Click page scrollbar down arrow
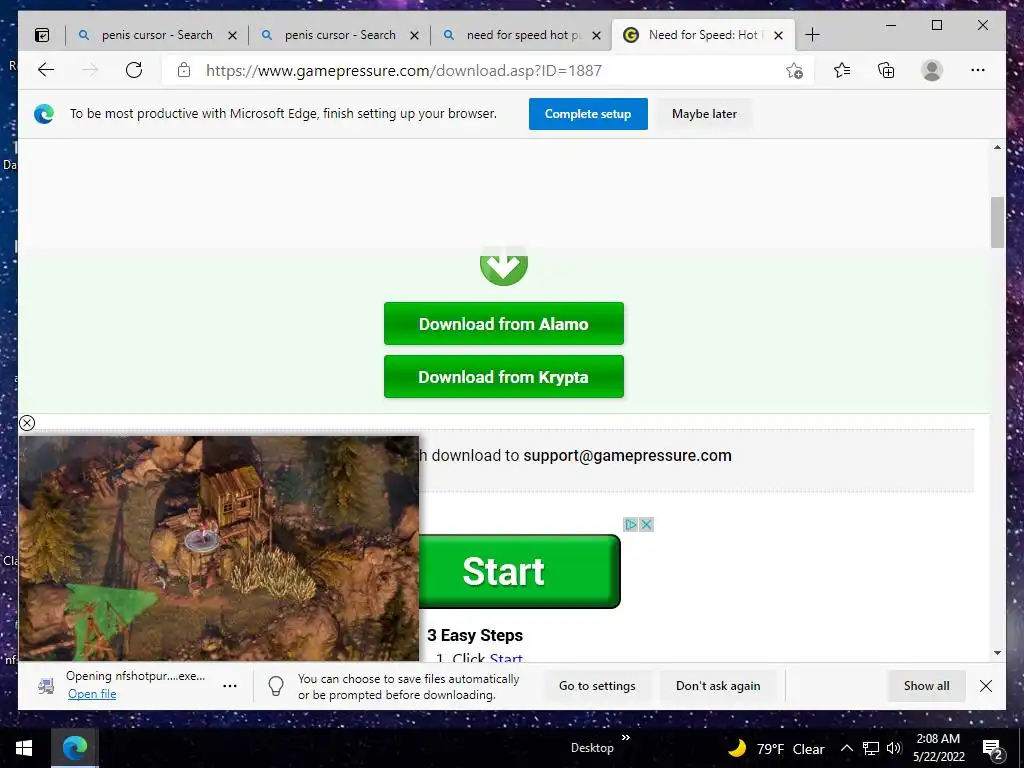 point(997,653)
